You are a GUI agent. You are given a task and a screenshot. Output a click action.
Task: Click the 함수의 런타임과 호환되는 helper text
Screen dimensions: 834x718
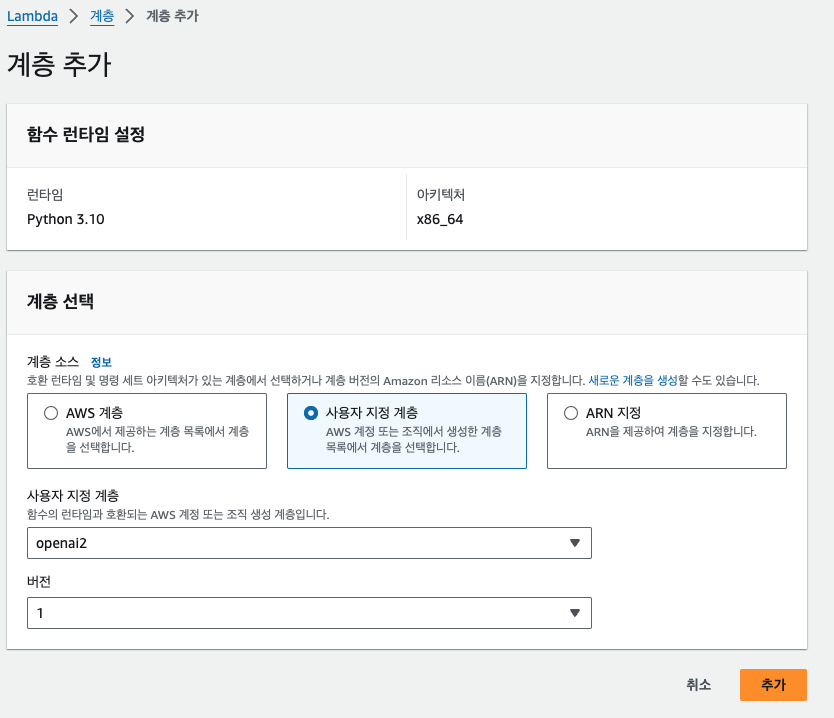click(178, 514)
